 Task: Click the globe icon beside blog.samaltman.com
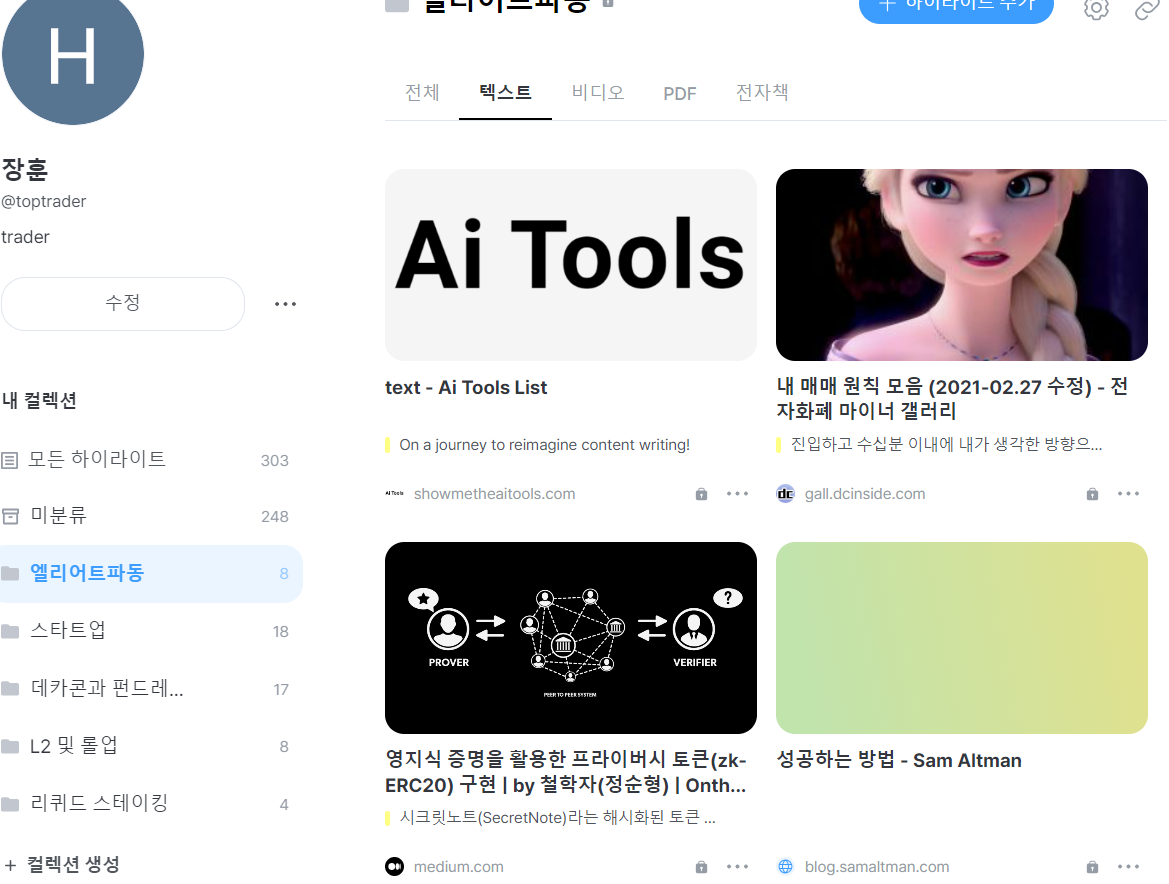785,866
